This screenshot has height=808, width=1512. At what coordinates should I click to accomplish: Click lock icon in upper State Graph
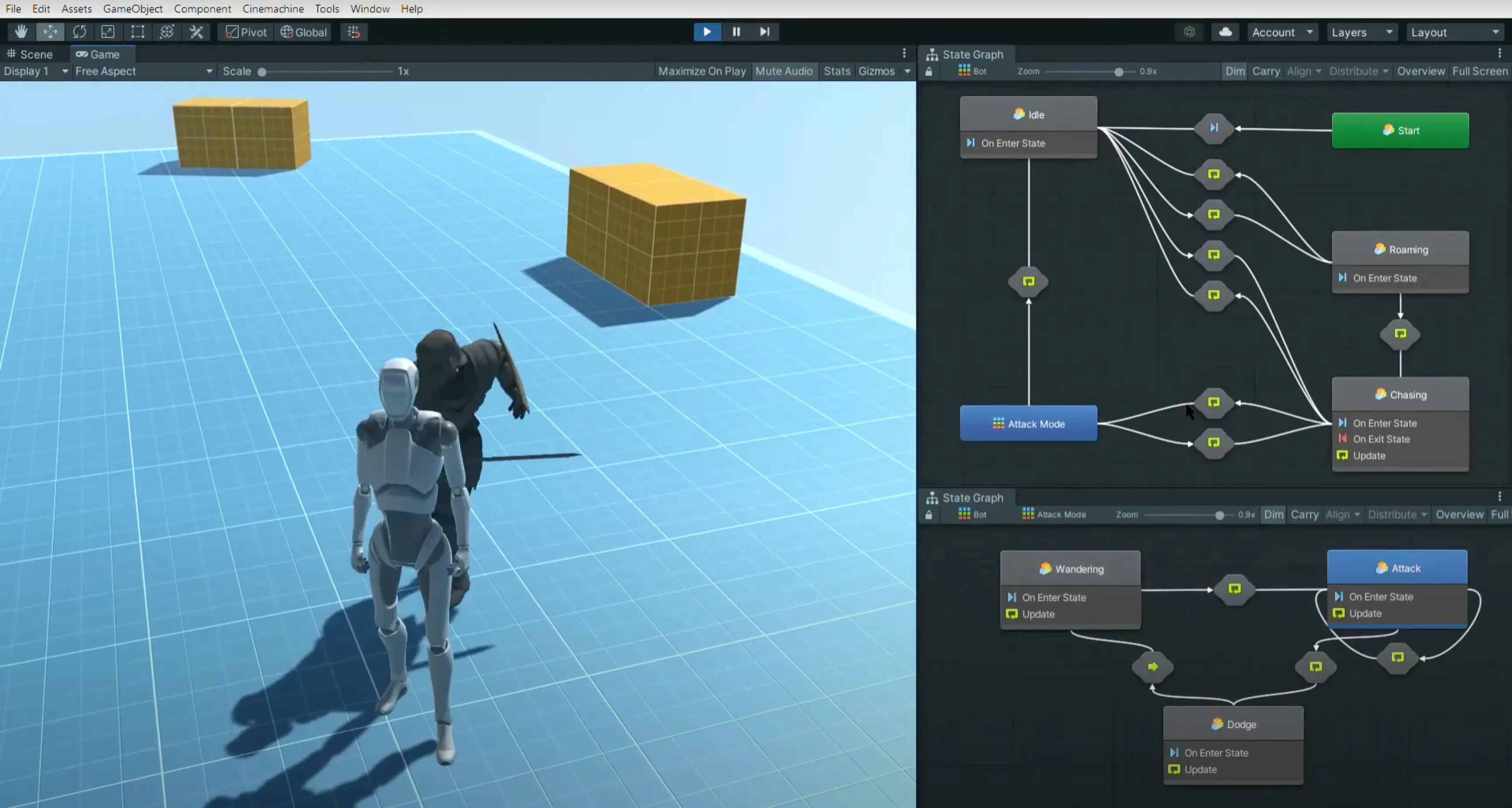(x=928, y=72)
